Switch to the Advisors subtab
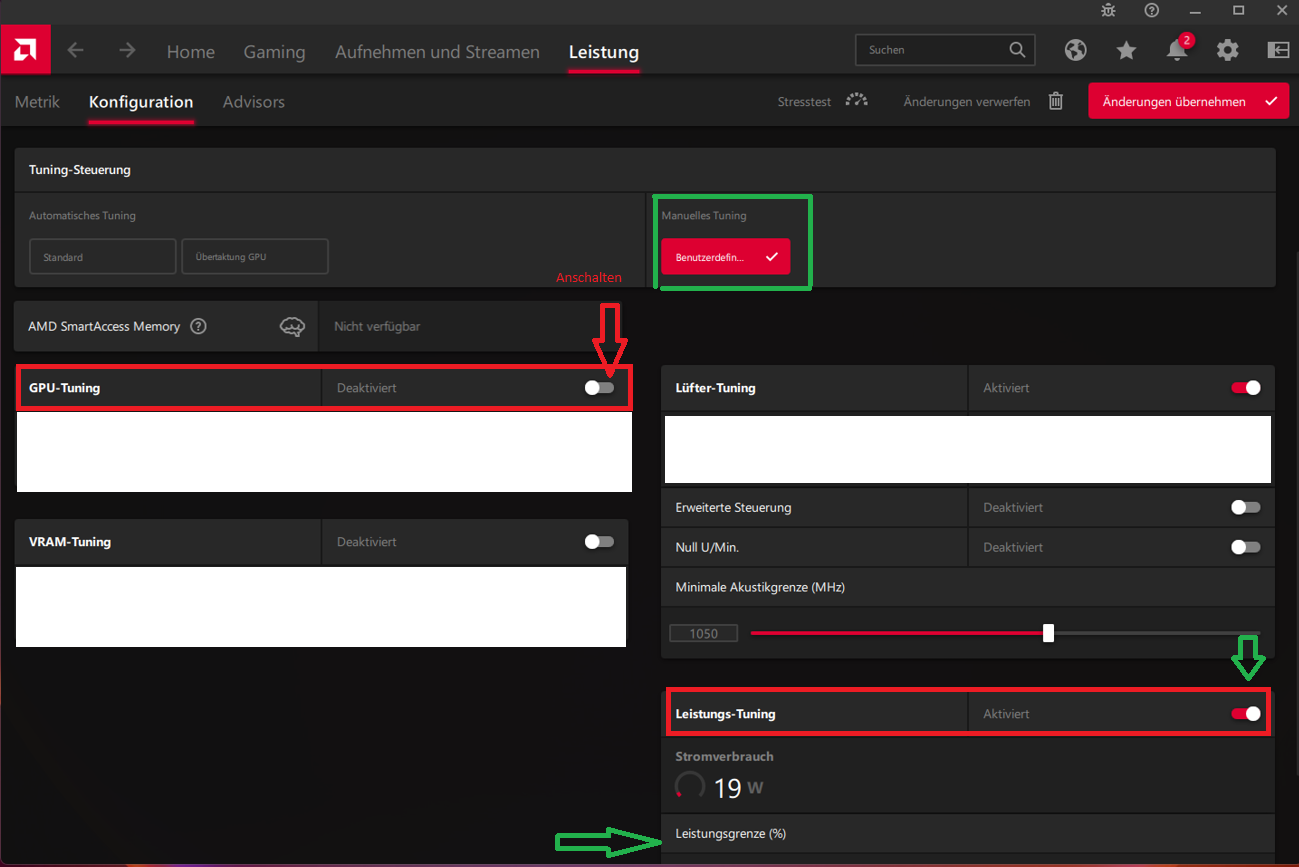Viewport: 1299px width, 867px height. click(254, 102)
